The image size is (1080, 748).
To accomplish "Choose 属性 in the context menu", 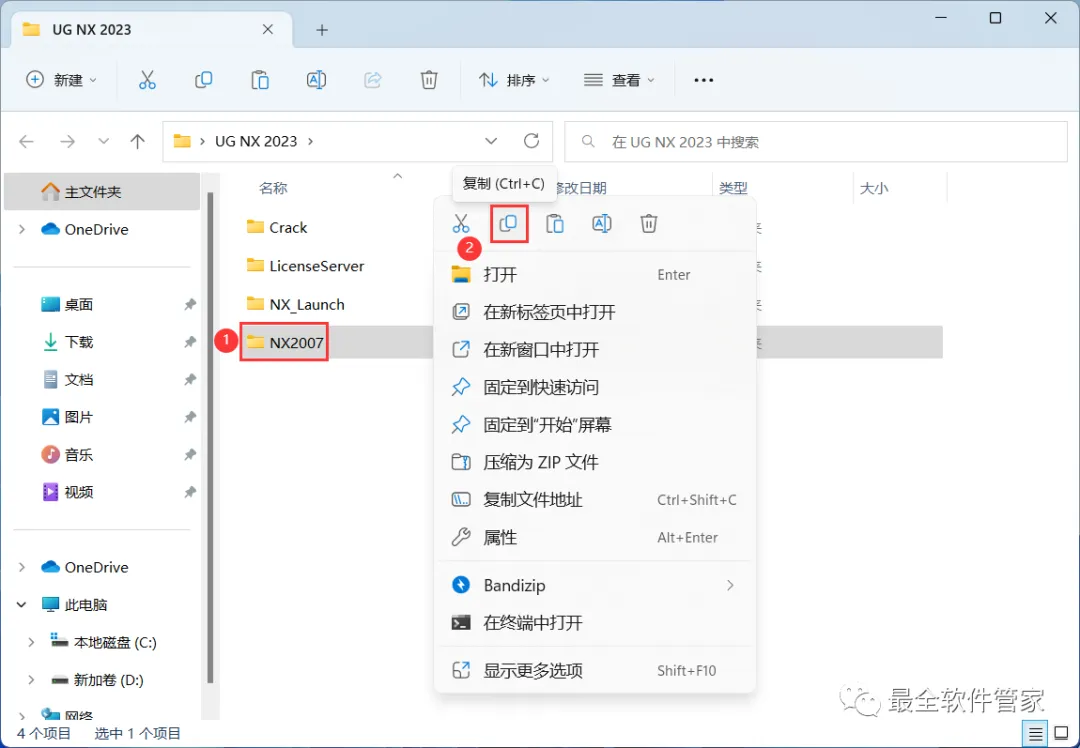I will coord(595,537).
